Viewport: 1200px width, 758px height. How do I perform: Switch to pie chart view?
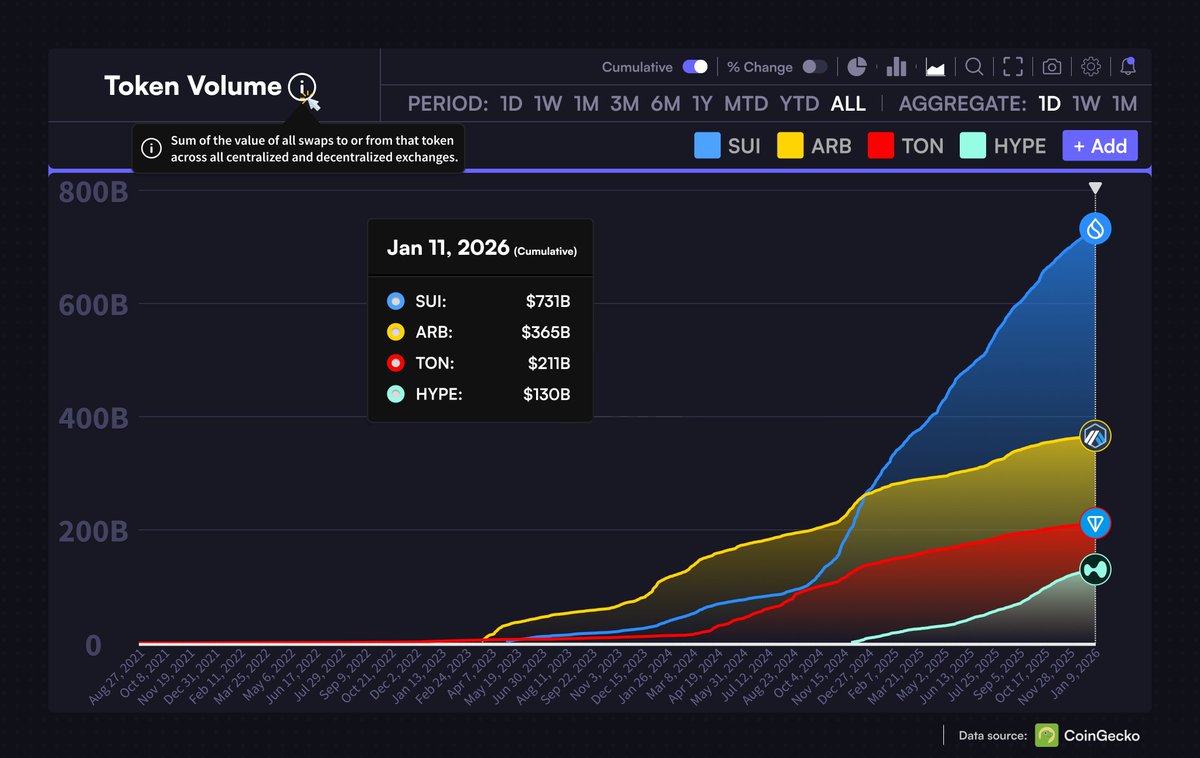[x=857, y=67]
